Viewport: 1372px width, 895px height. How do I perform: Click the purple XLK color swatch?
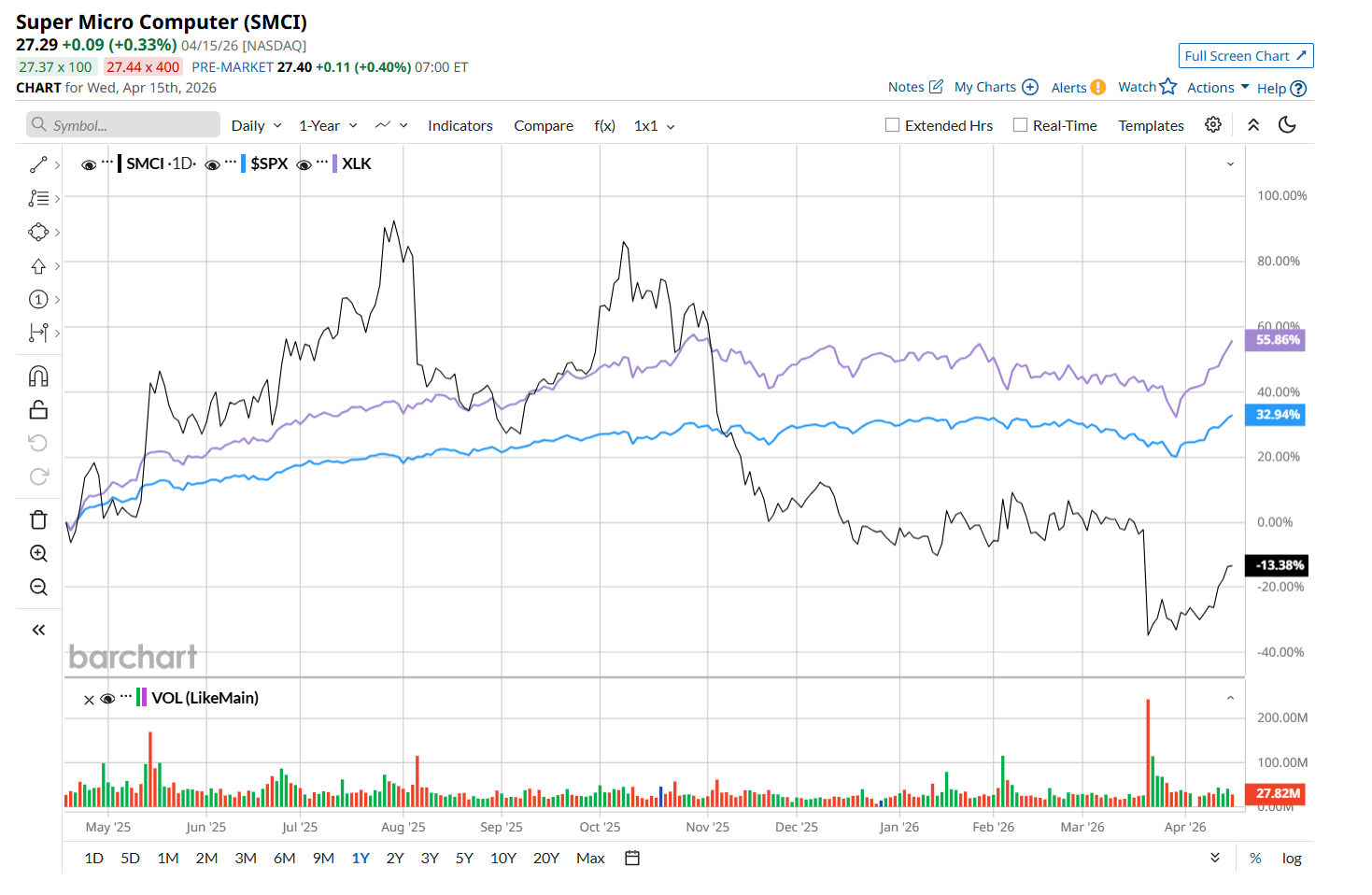pos(334,164)
